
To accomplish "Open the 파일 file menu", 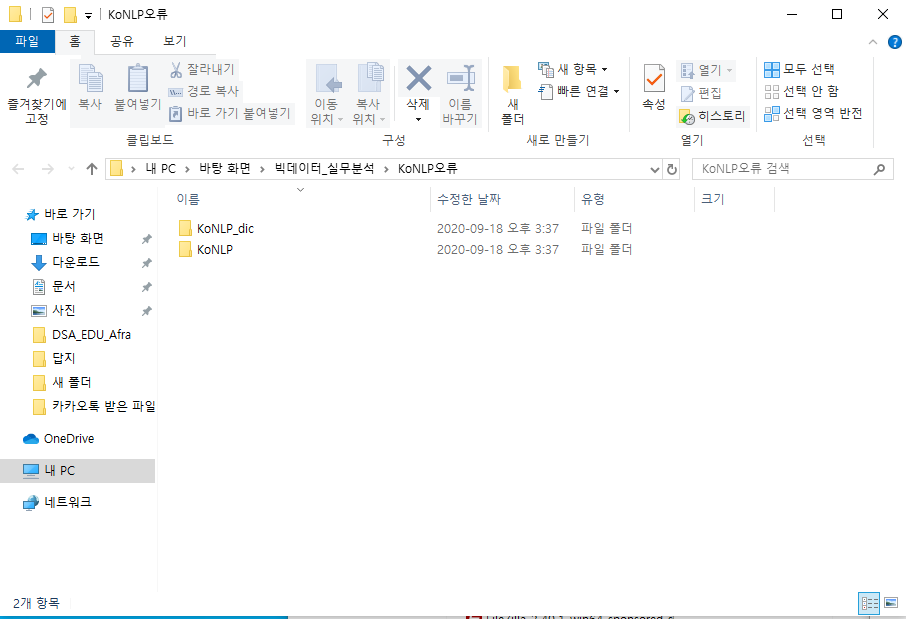I will pos(27,41).
